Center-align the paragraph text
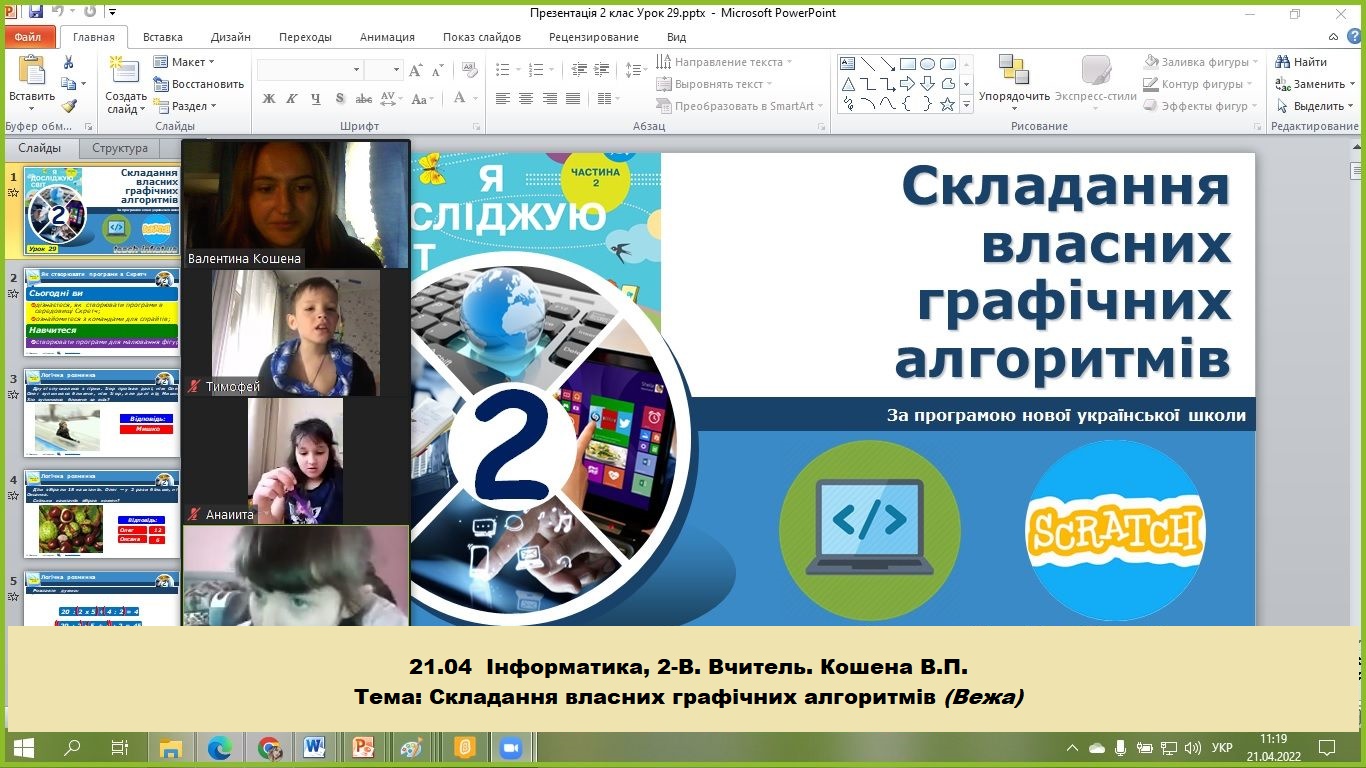Screen dimensions: 1366x768 527,99
